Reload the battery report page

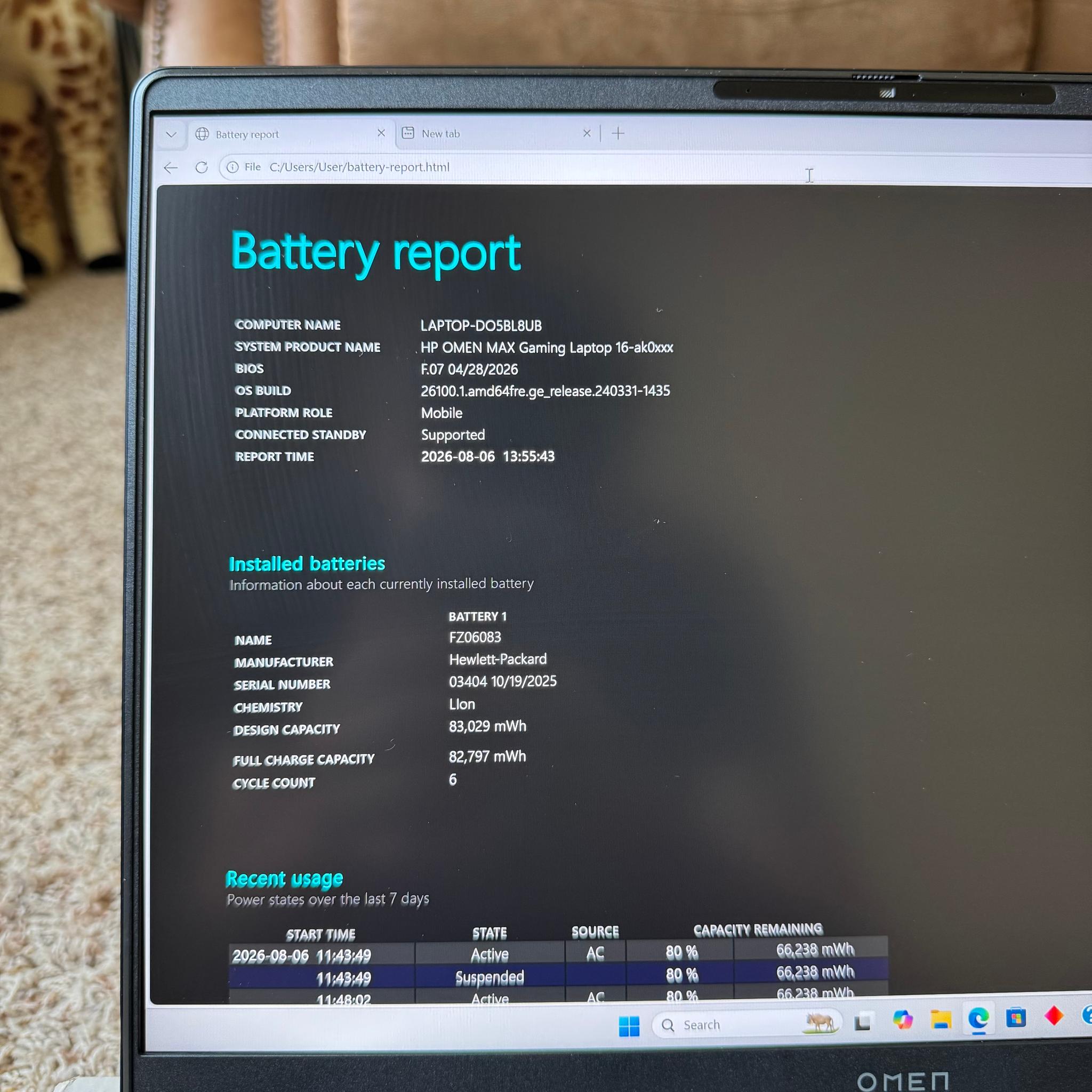(202, 167)
